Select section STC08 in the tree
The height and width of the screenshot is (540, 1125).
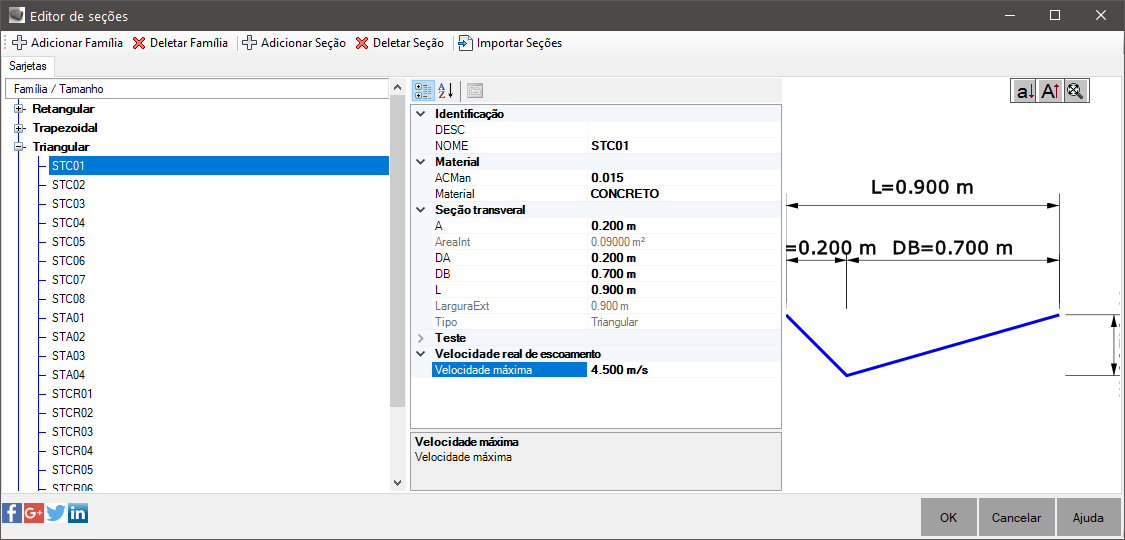point(69,299)
